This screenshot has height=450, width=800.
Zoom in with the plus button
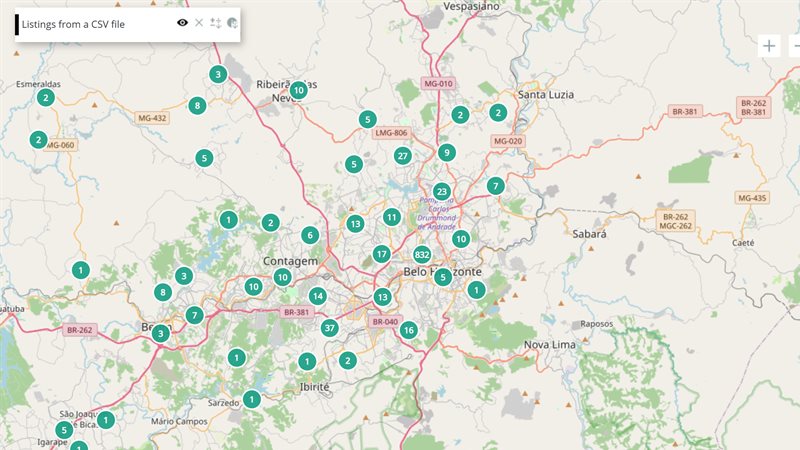click(769, 46)
